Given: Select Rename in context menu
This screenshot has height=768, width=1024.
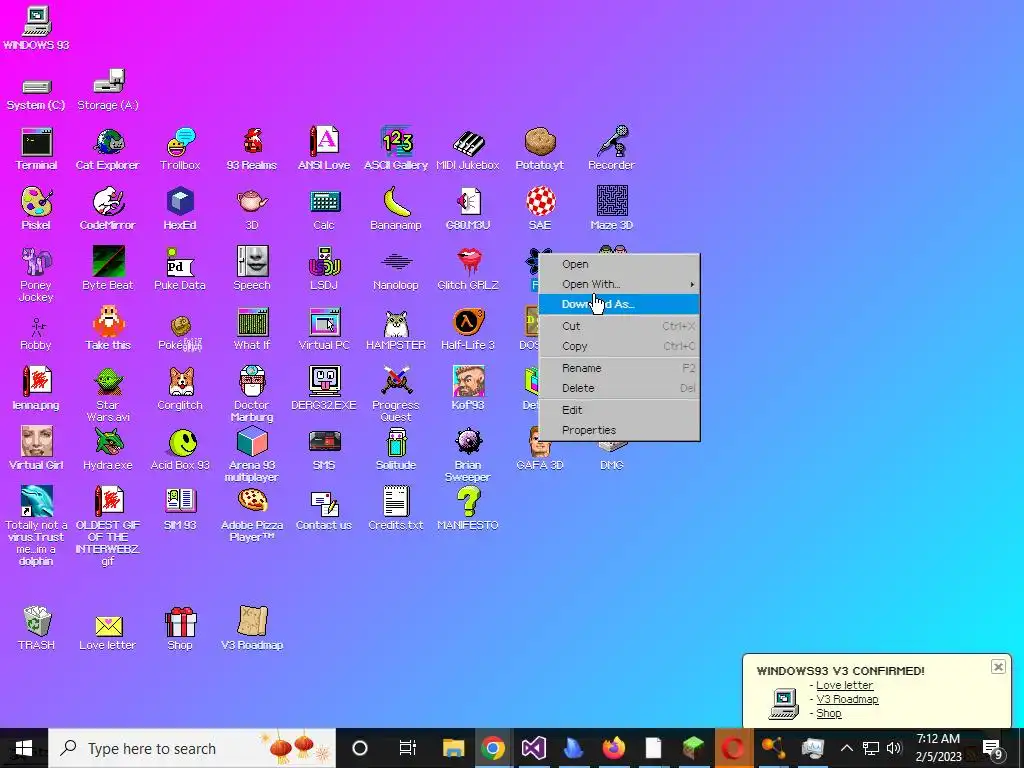Looking at the screenshot, I should click(x=619, y=368).
